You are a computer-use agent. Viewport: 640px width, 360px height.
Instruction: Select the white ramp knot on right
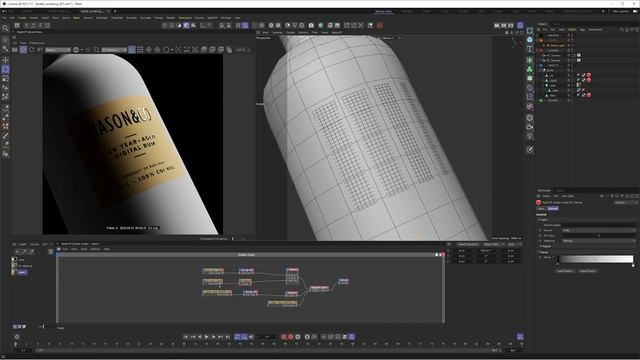[633, 265]
